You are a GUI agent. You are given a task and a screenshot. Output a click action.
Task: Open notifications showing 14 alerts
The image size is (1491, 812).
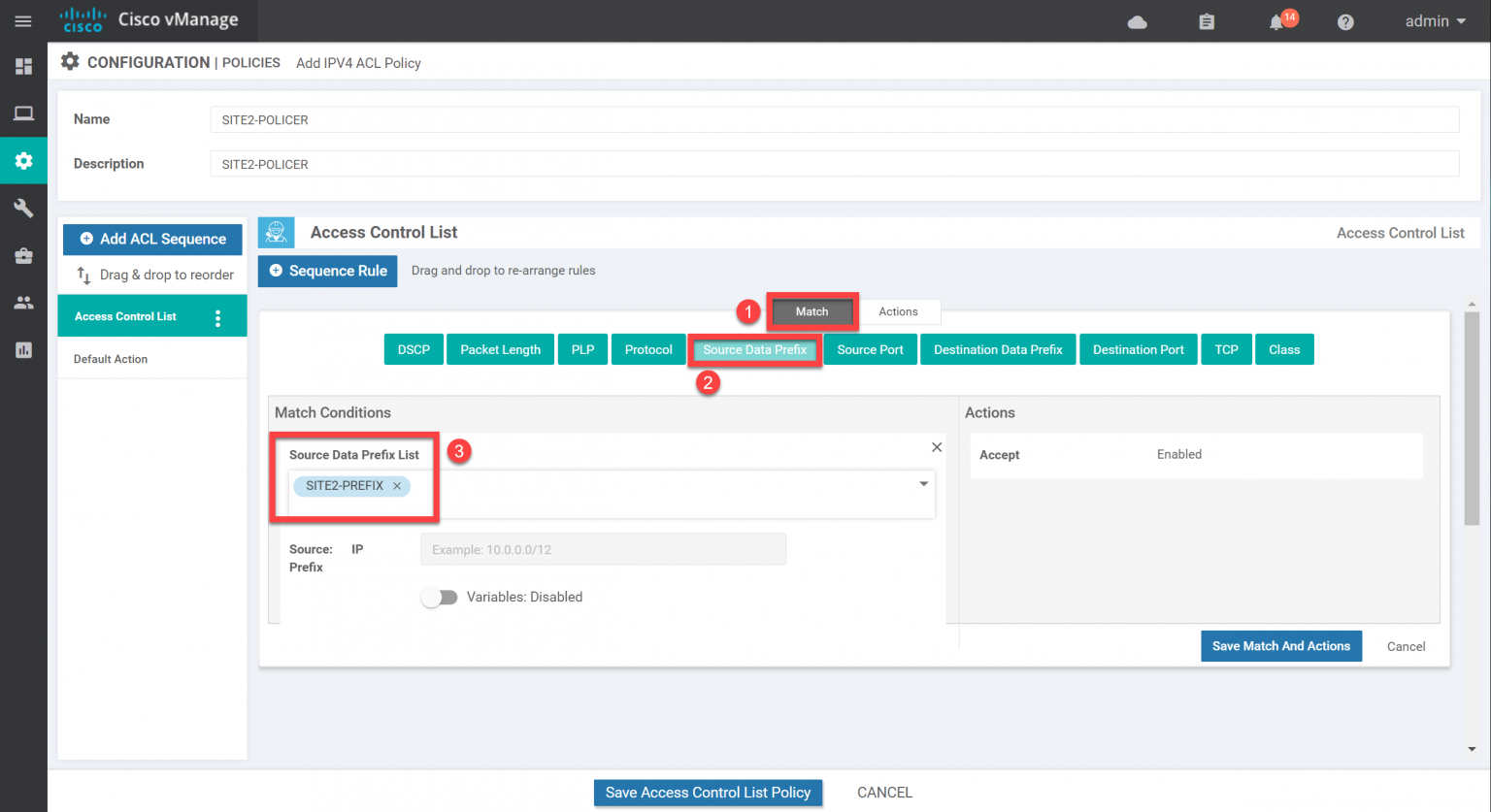click(1276, 21)
